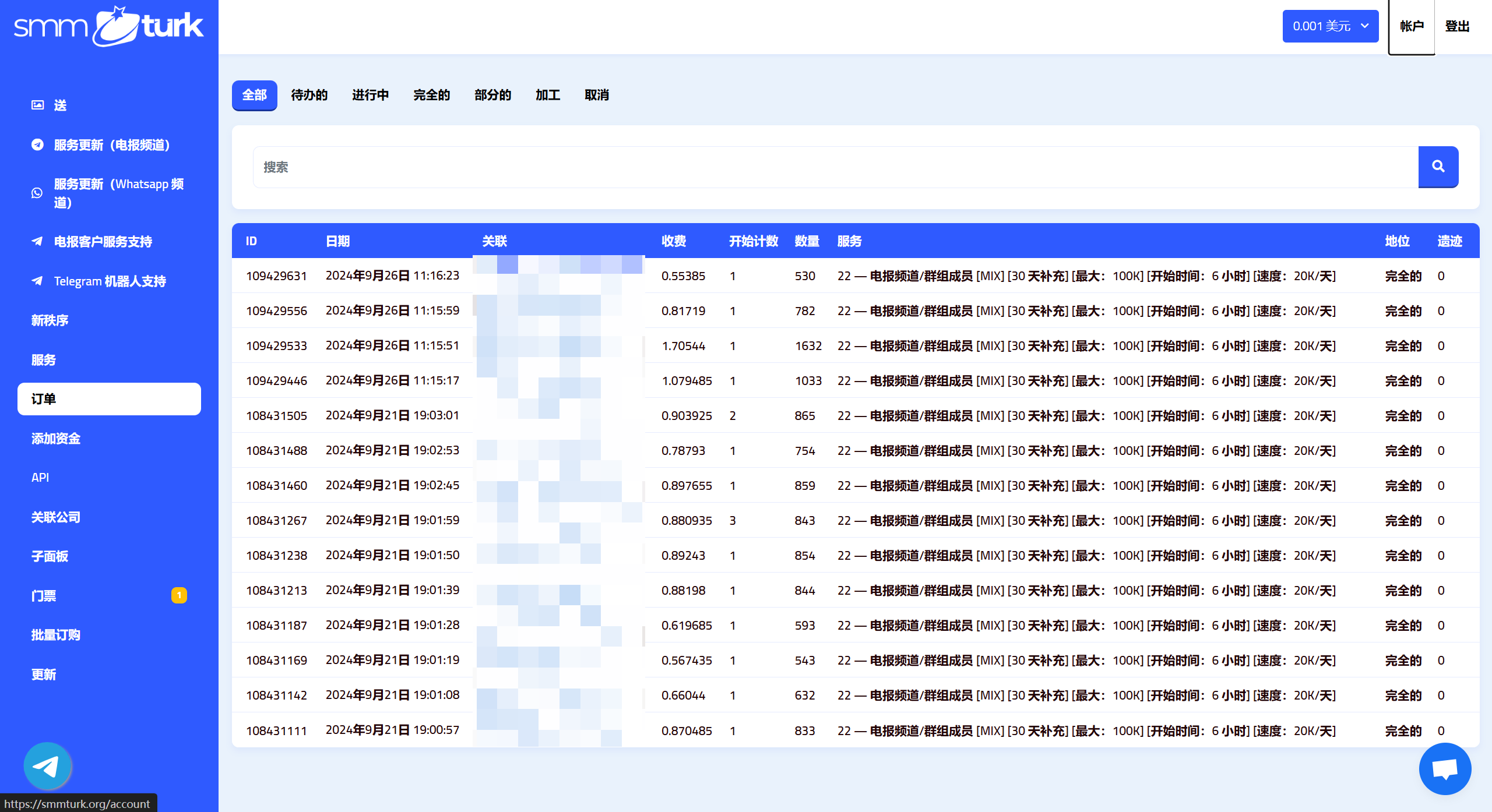
Task: Switch to the 部分的 tab
Action: pos(492,95)
